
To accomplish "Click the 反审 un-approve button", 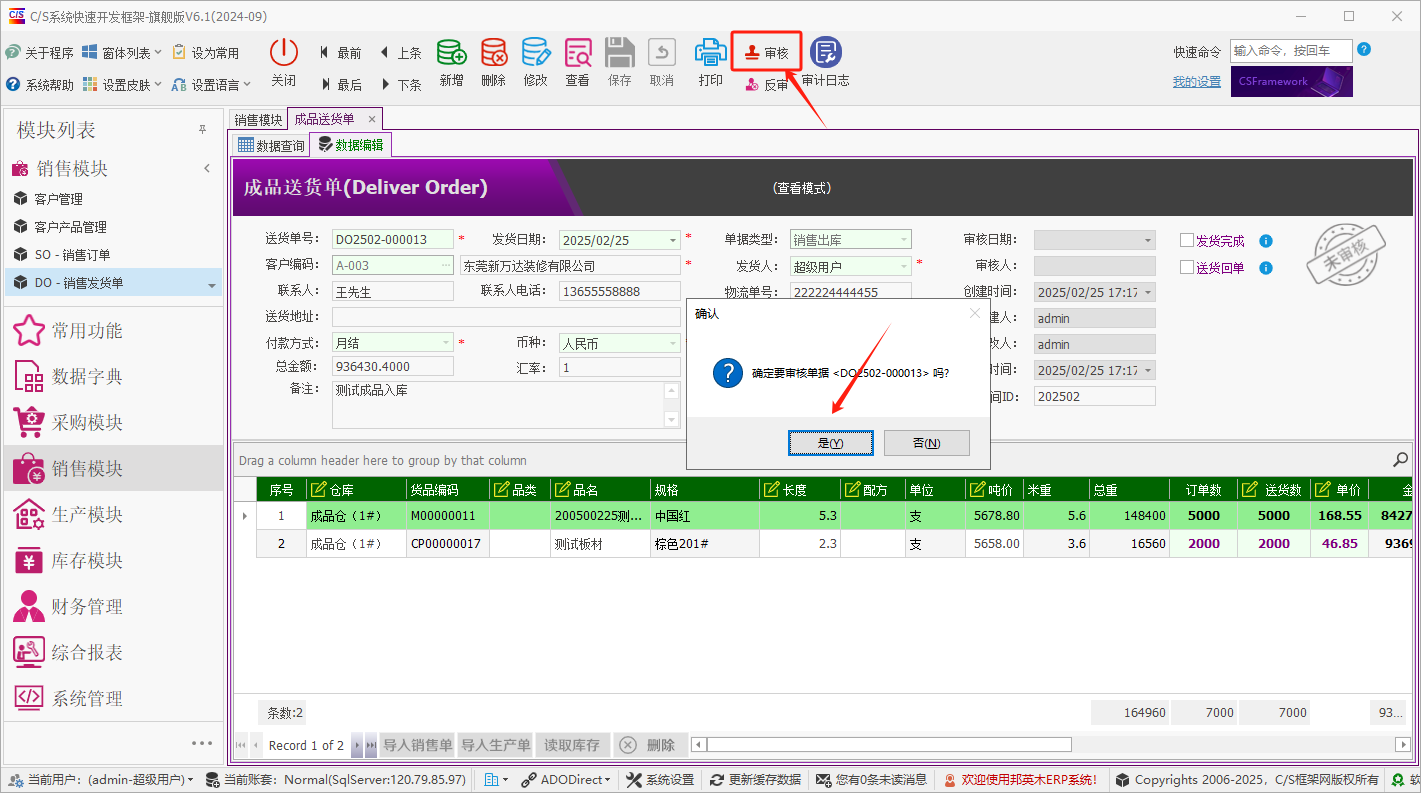I will [x=766, y=85].
